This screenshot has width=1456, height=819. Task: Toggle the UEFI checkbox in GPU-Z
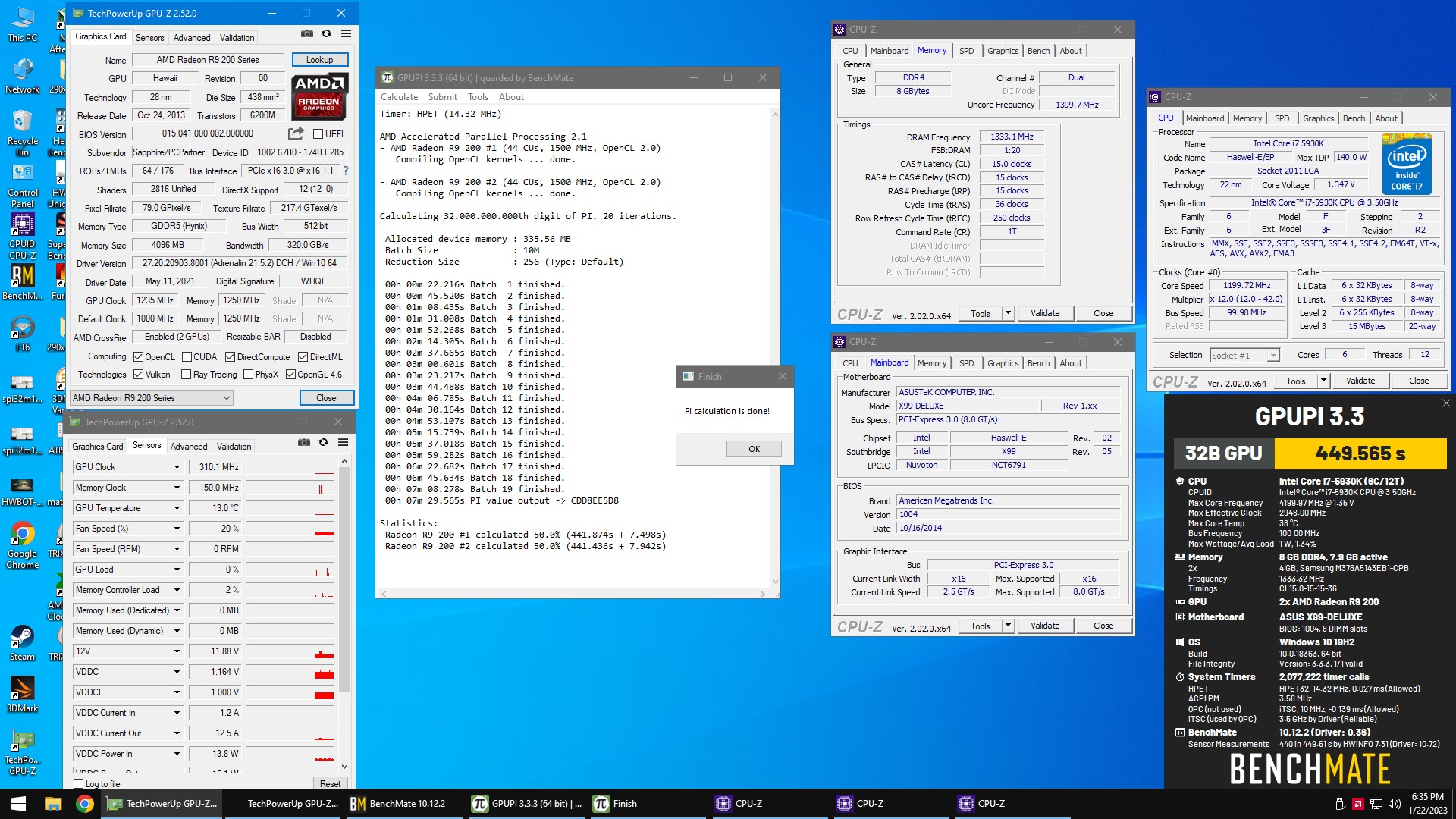pyautogui.click(x=318, y=134)
